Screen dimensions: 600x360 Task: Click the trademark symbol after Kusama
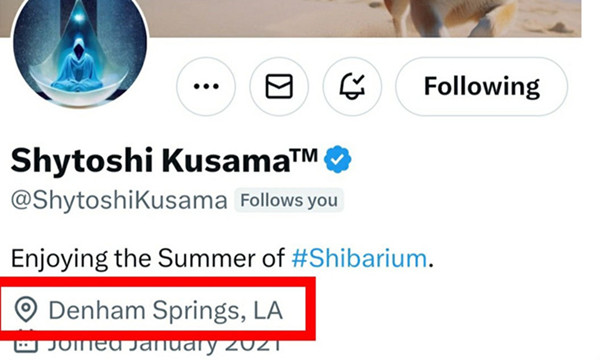[x=304, y=155]
